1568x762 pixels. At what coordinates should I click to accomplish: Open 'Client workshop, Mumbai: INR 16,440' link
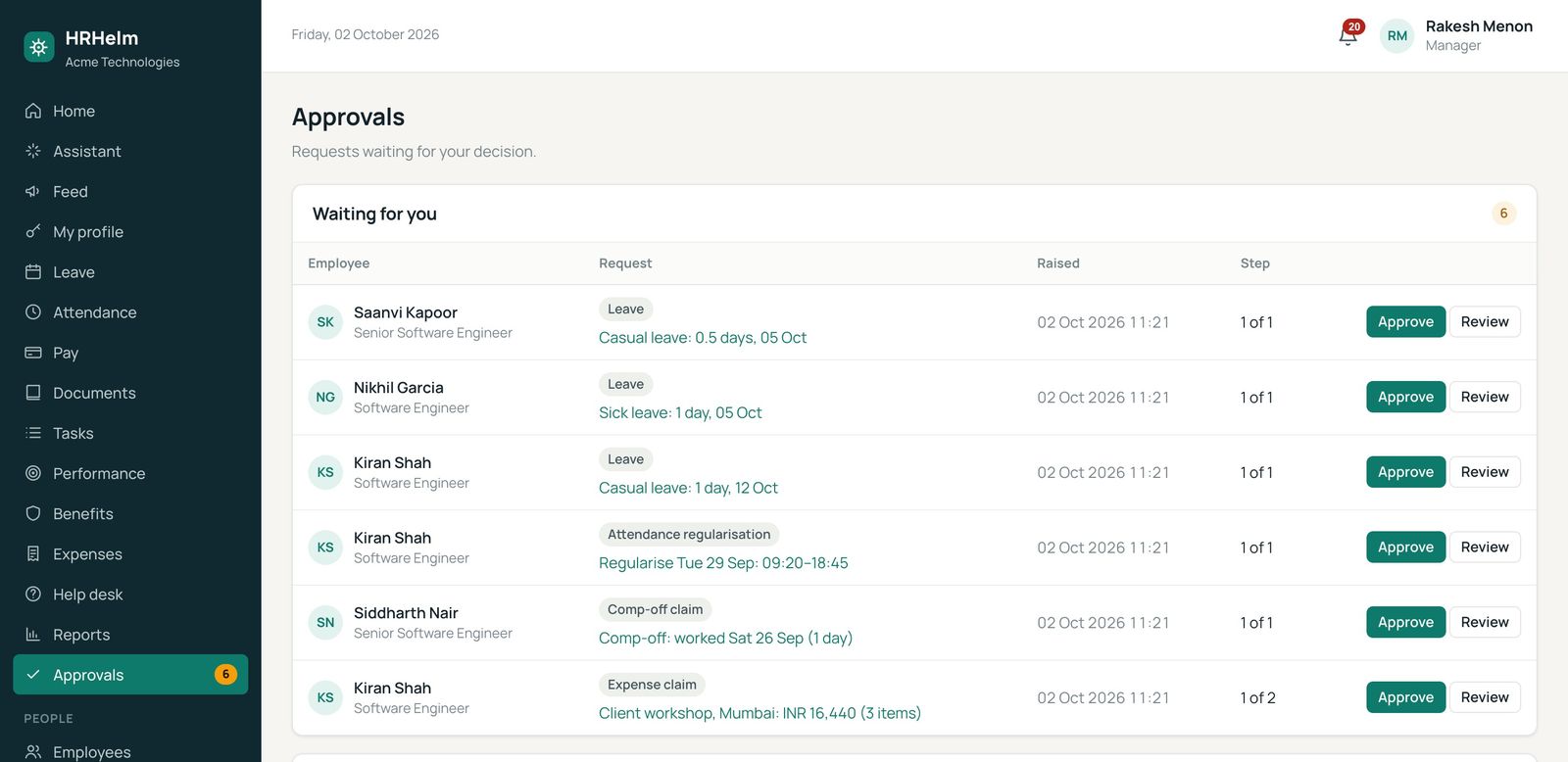pos(759,713)
